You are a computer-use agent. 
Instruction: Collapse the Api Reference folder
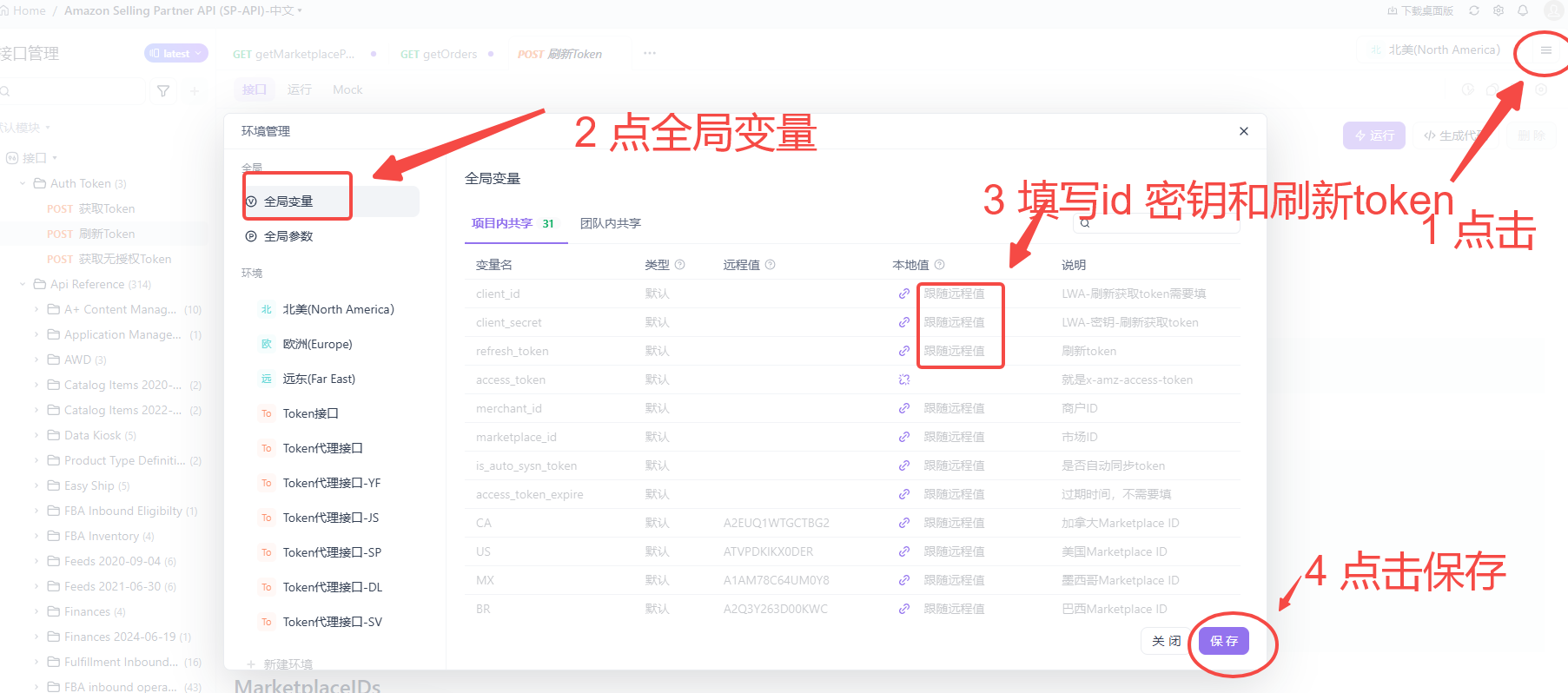(23, 284)
